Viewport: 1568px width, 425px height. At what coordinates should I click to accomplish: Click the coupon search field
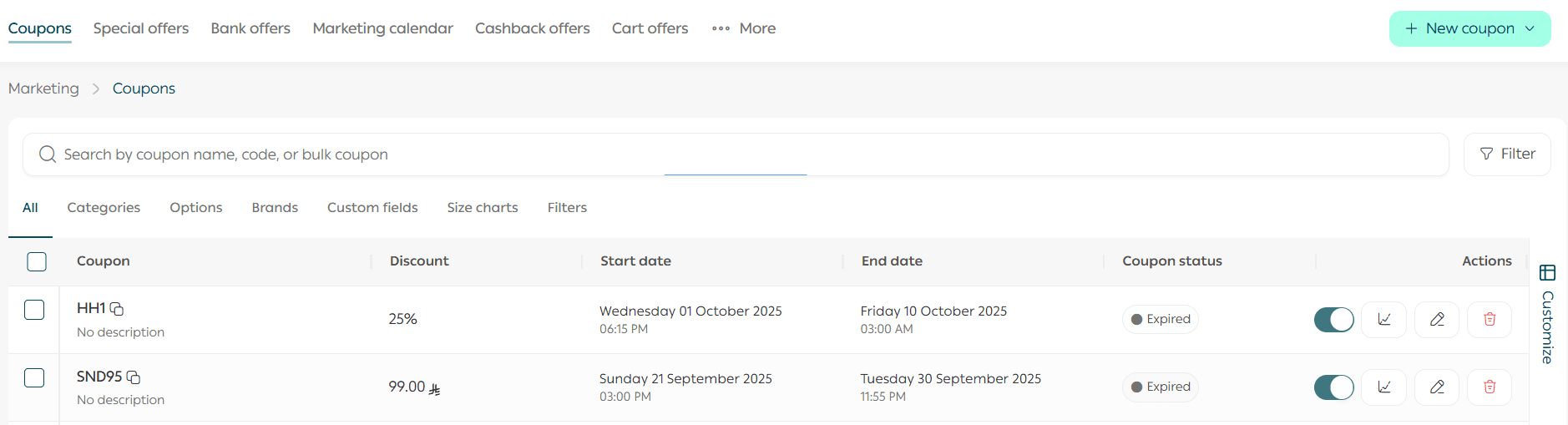(735, 154)
